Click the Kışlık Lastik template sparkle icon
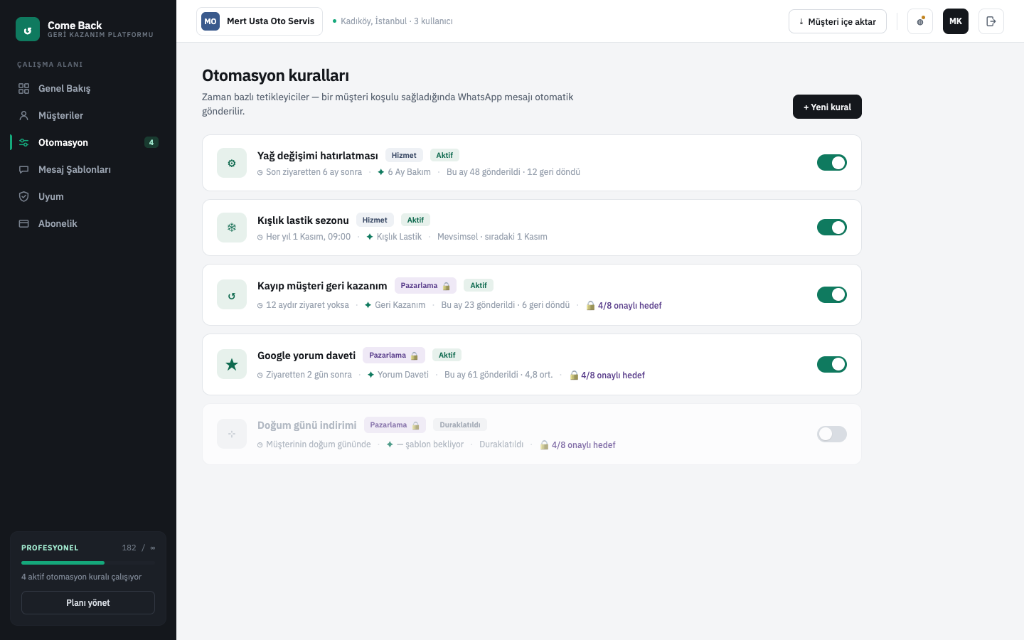 point(370,237)
